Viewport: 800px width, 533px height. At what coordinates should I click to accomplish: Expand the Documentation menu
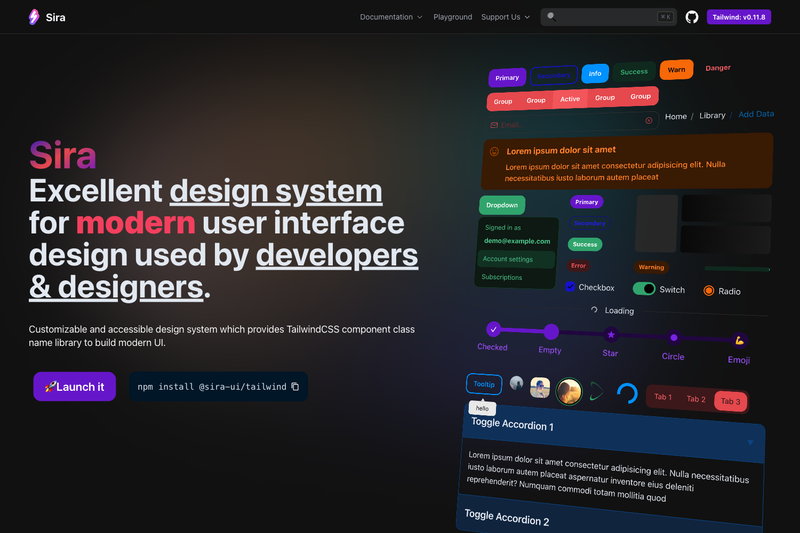391,17
